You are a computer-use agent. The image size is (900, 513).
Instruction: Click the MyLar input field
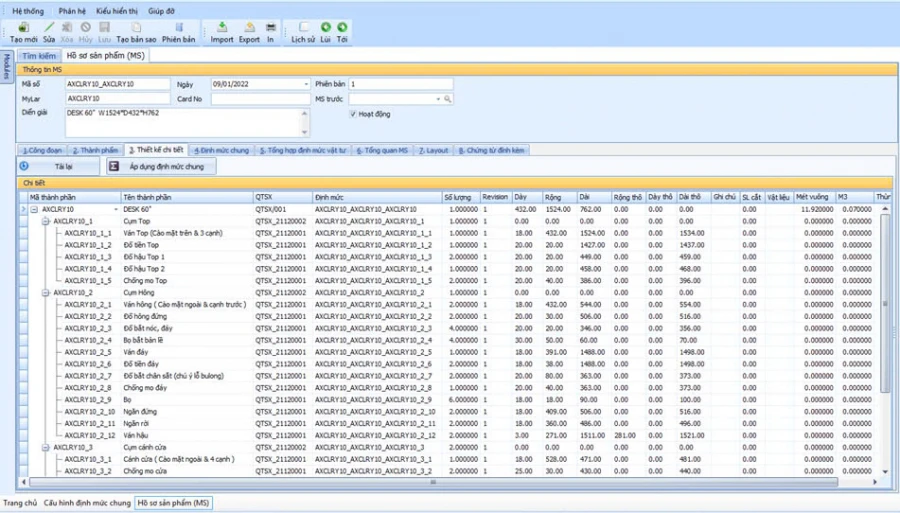(x=118, y=99)
